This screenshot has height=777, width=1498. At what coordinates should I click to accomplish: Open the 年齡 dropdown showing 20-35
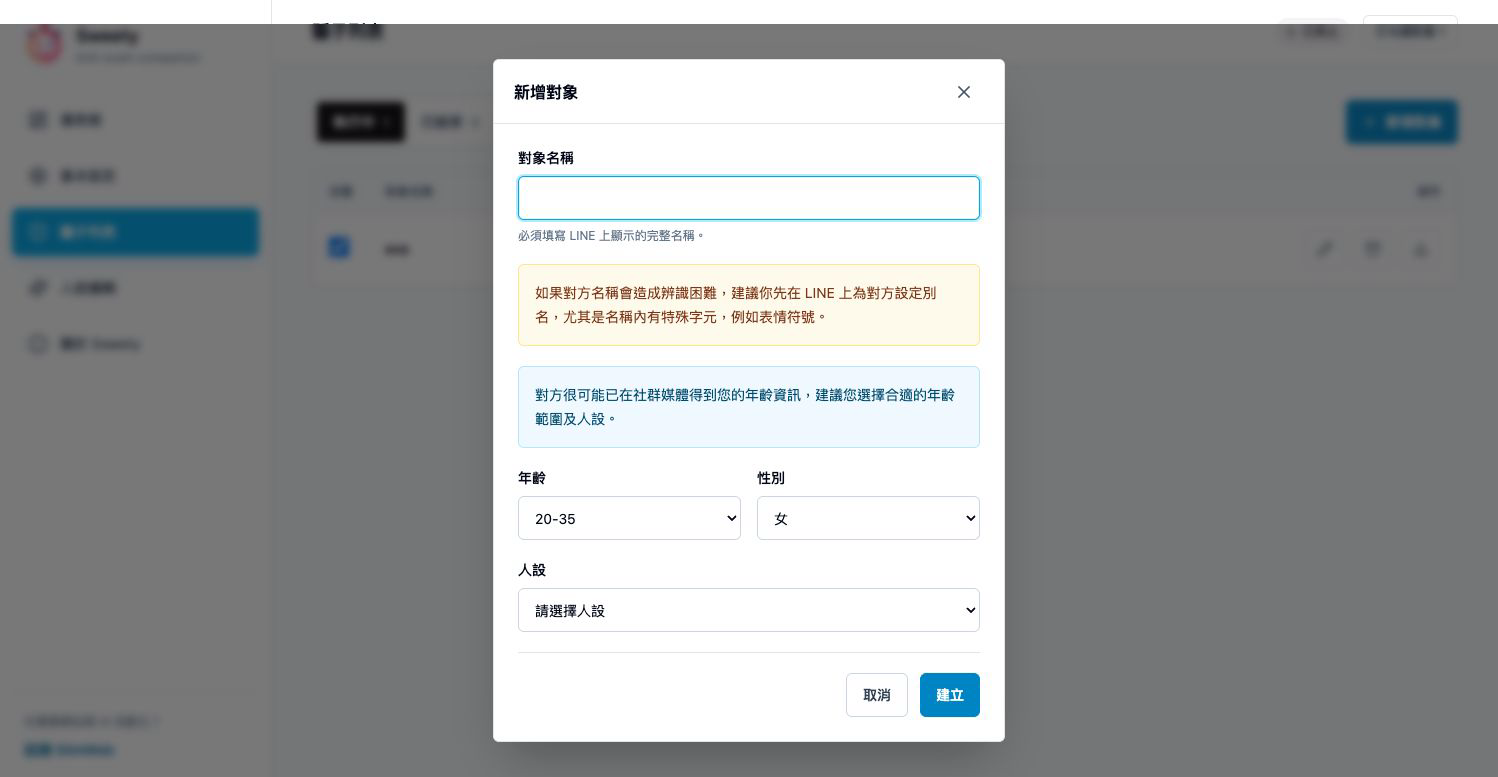coord(629,518)
